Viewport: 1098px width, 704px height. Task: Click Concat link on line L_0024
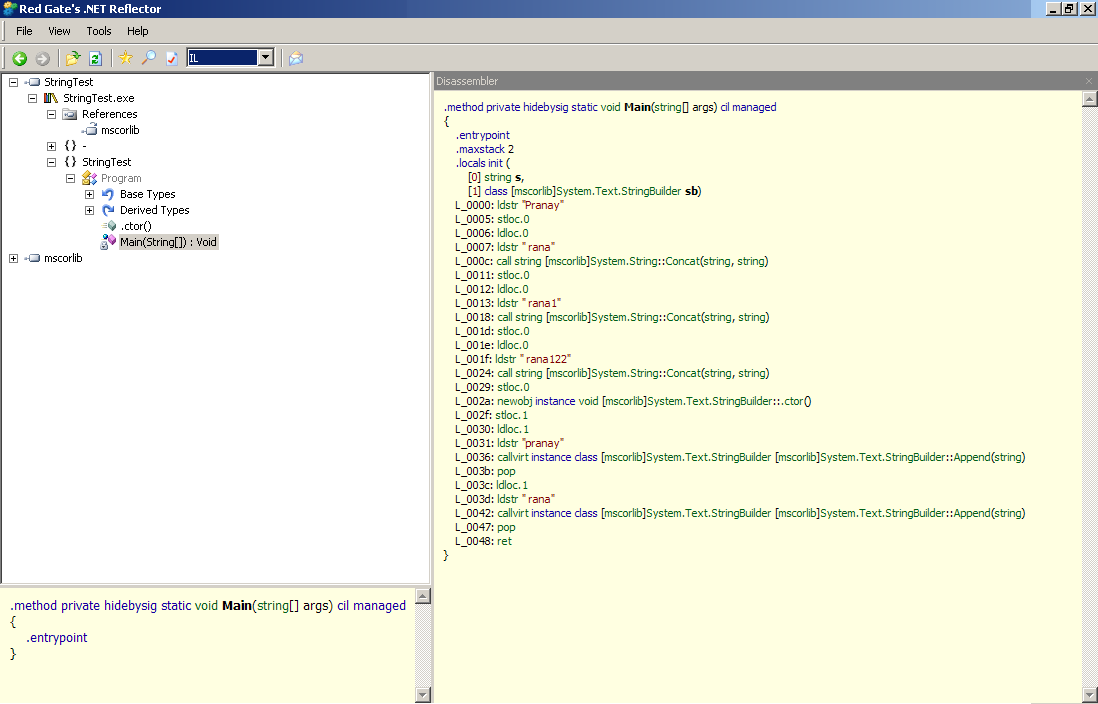[x=683, y=373]
